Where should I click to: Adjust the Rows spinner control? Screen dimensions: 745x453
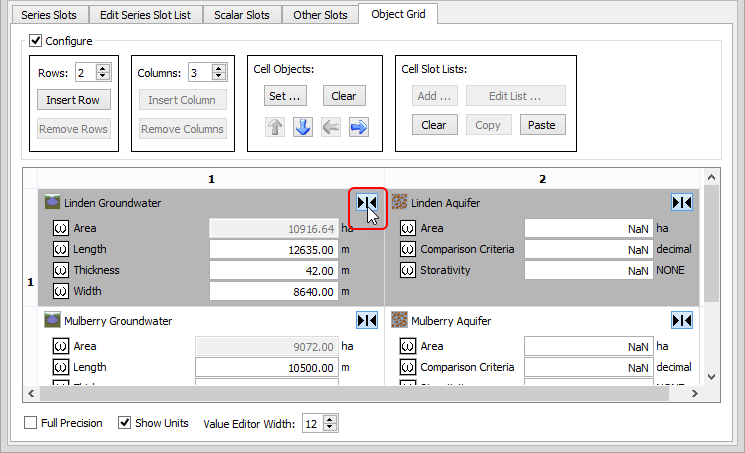click(x=103, y=73)
